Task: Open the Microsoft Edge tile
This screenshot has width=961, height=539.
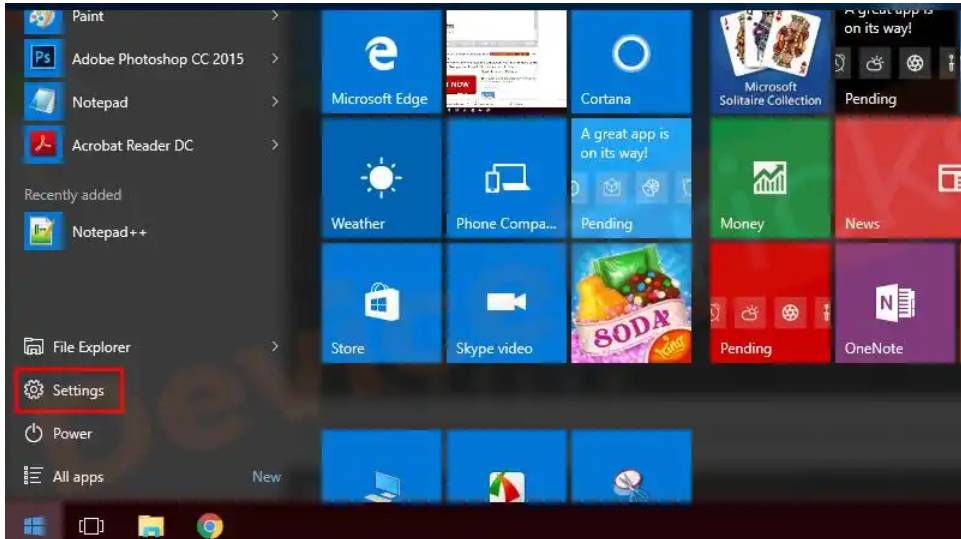Action: click(x=381, y=61)
